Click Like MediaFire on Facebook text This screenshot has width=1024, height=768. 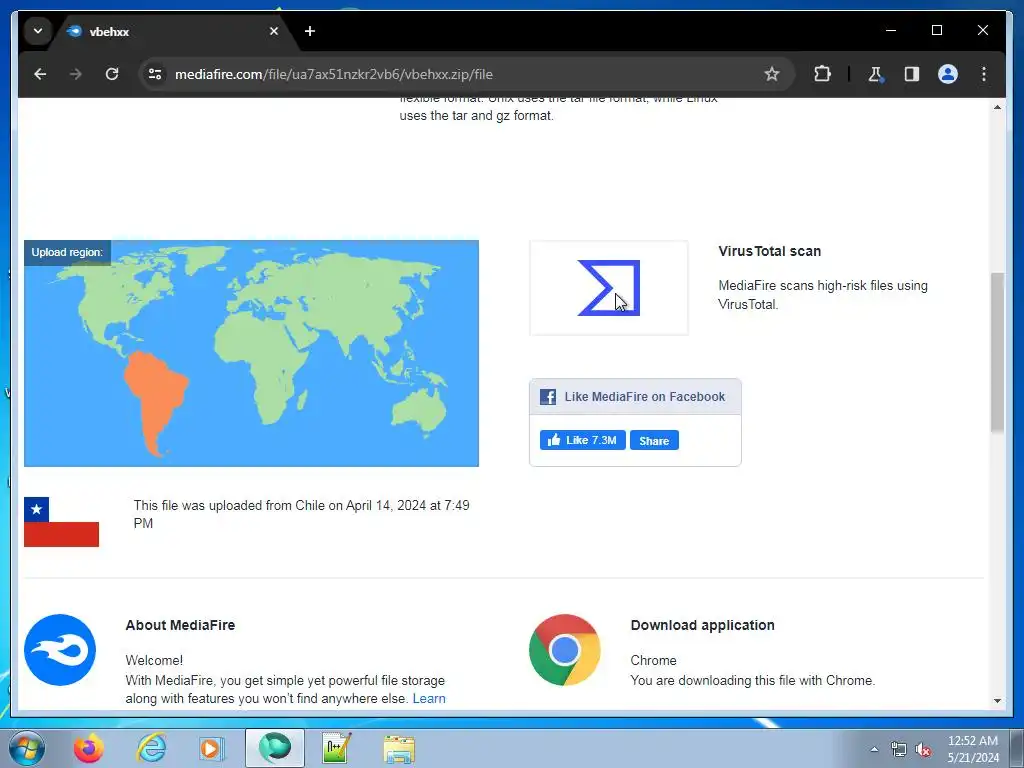pos(645,396)
